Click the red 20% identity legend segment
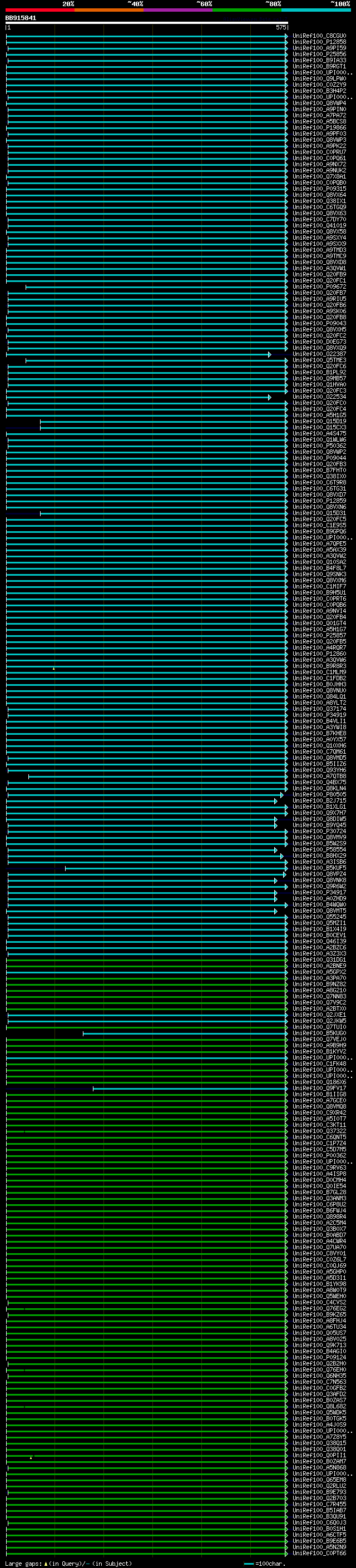The height and width of the screenshot is (1568, 356). (x=39, y=10)
